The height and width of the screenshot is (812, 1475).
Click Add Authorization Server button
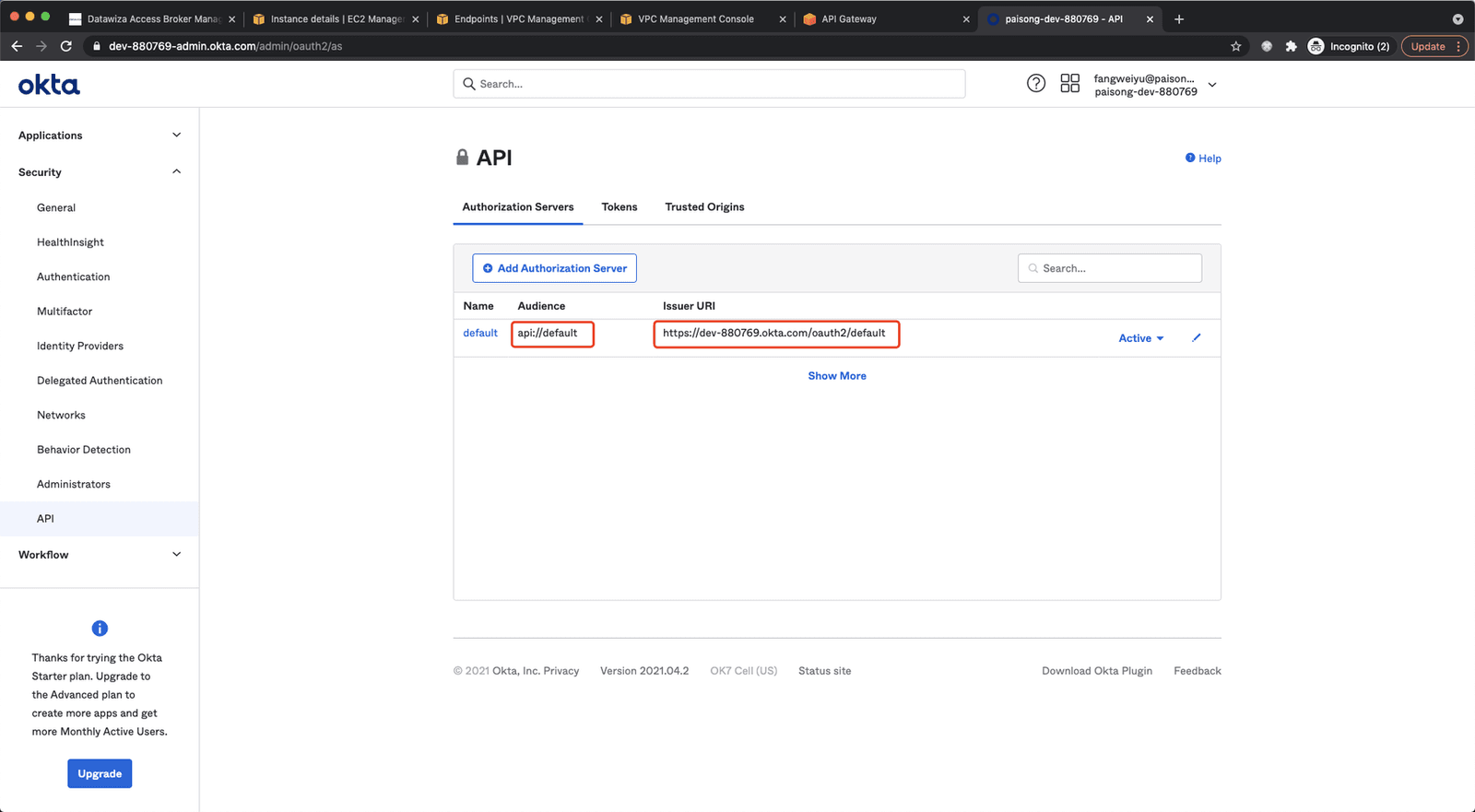coord(554,268)
